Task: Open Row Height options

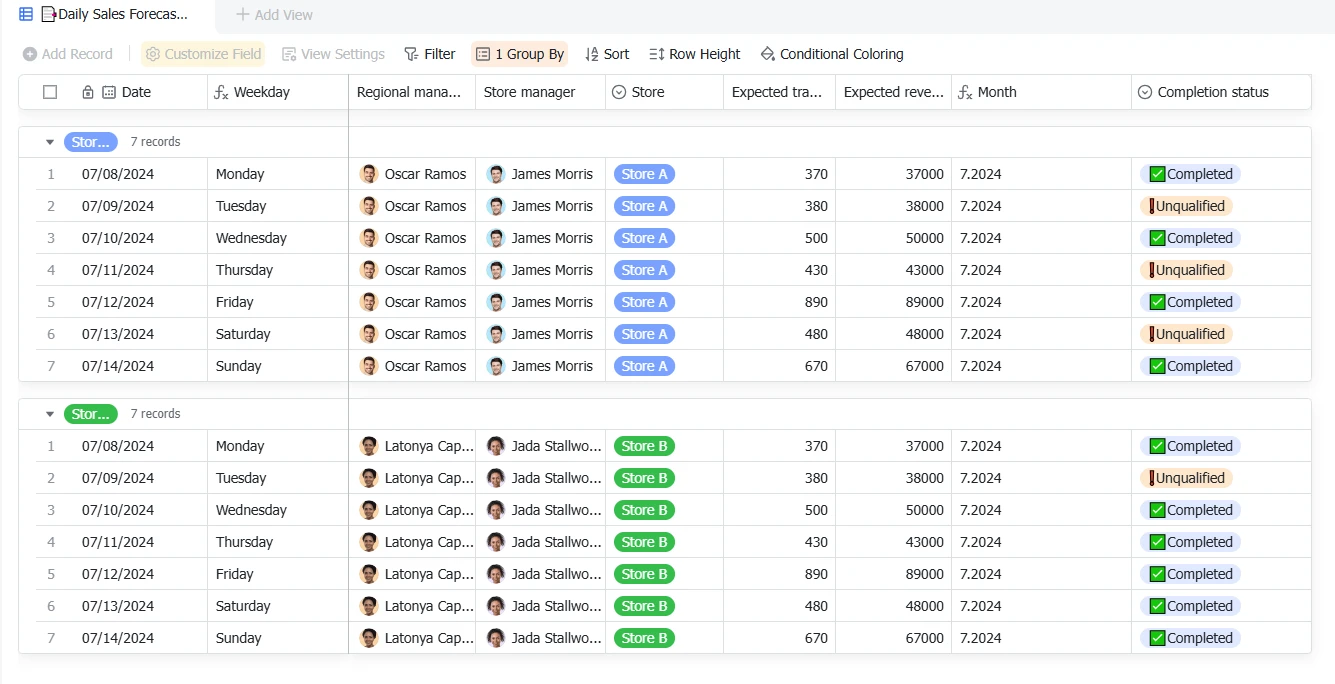Action: pos(695,54)
